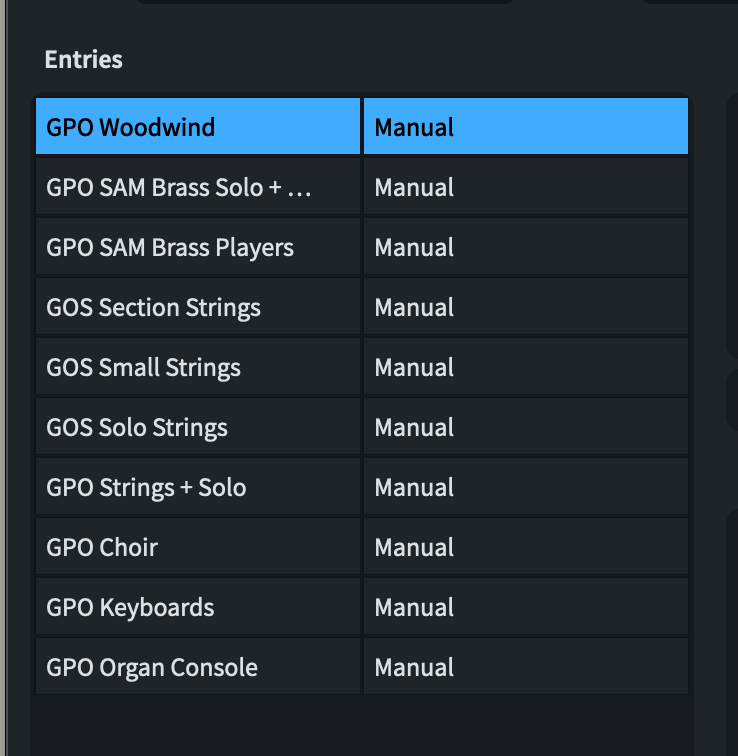738x756 pixels.
Task: Click Manual cell for GPO Organ Console
Action: click(525, 667)
